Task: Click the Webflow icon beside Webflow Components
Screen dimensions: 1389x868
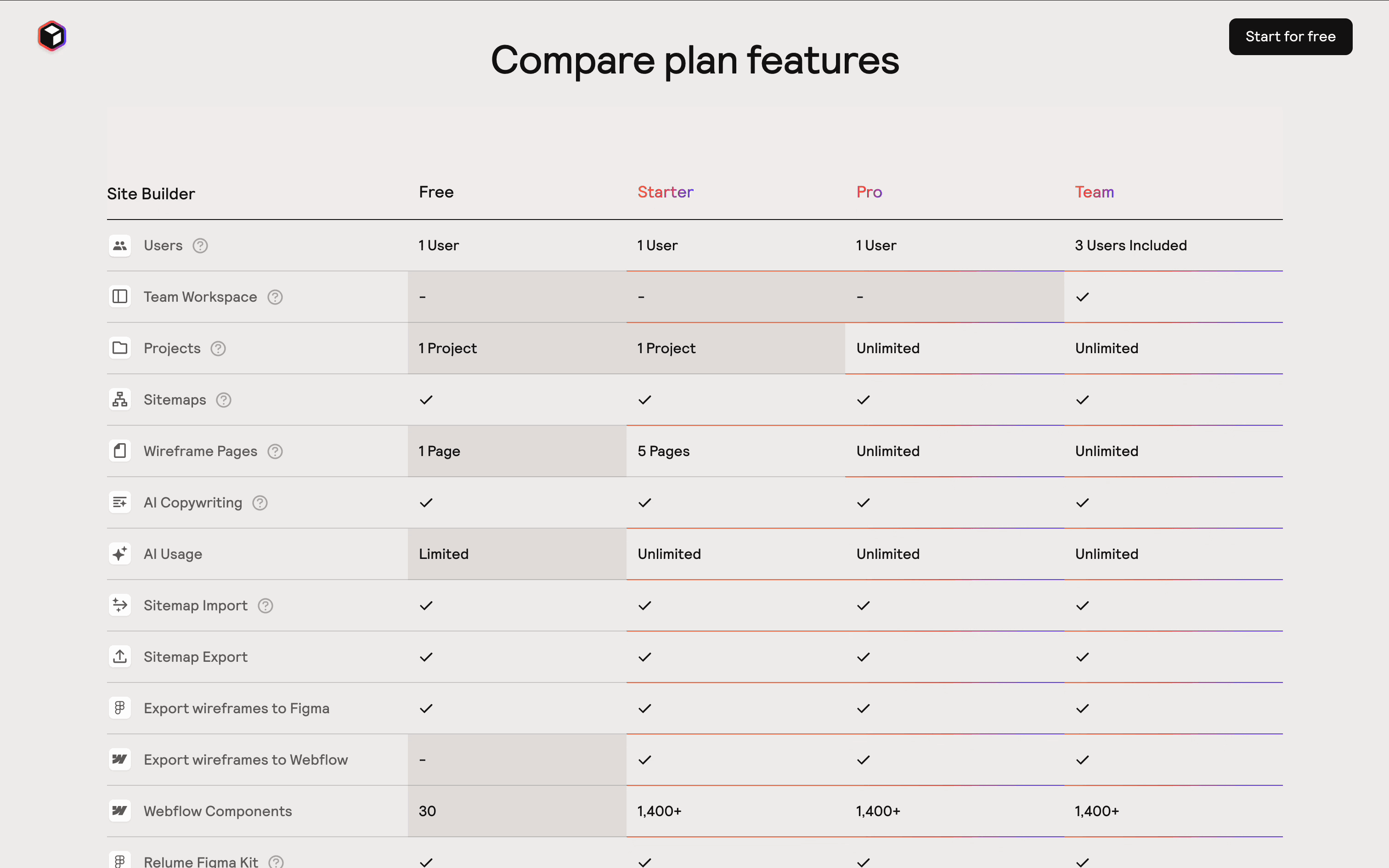Action: [x=120, y=810]
